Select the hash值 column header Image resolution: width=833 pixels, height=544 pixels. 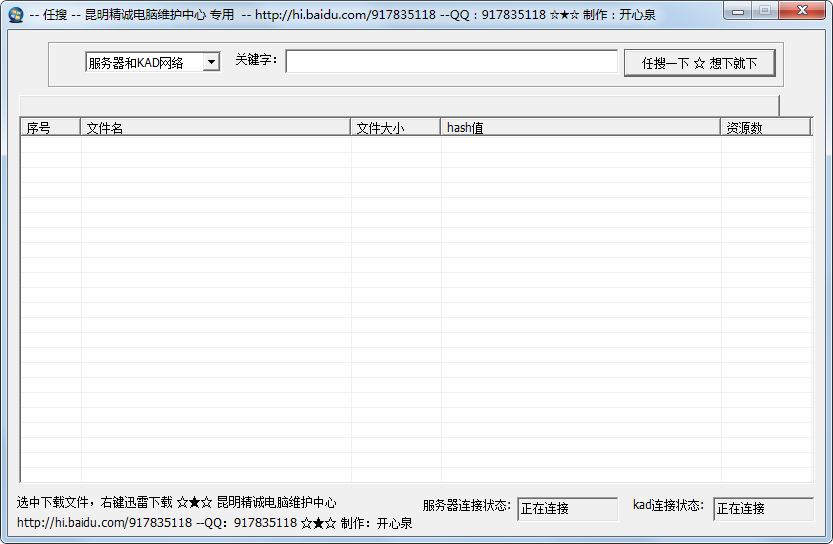tap(580, 127)
